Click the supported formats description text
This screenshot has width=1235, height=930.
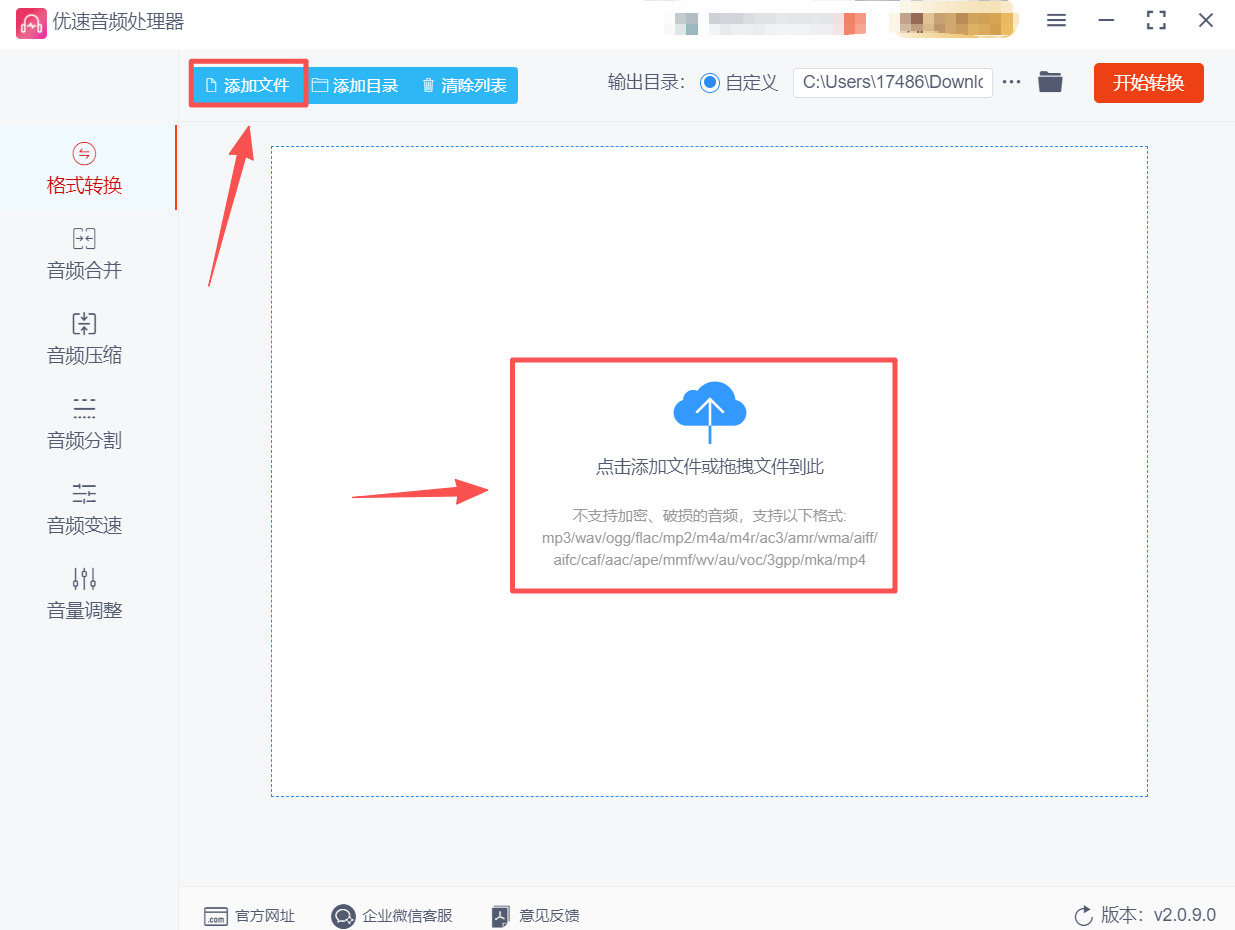tap(710, 538)
